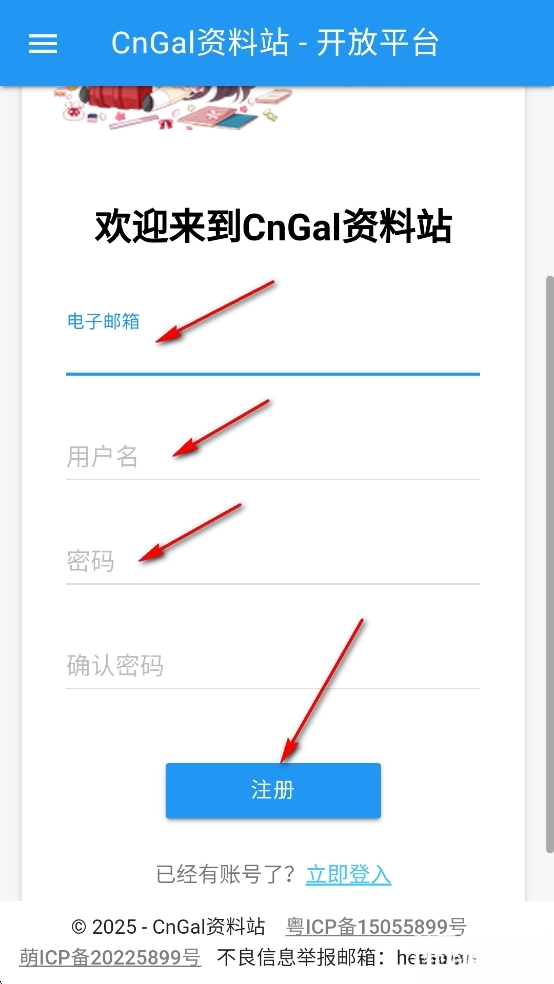Image resolution: width=554 pixels, height=984 pixels.
Task: Click the vertical page scrollbar thumb
Action: click(x=550, y=564)
